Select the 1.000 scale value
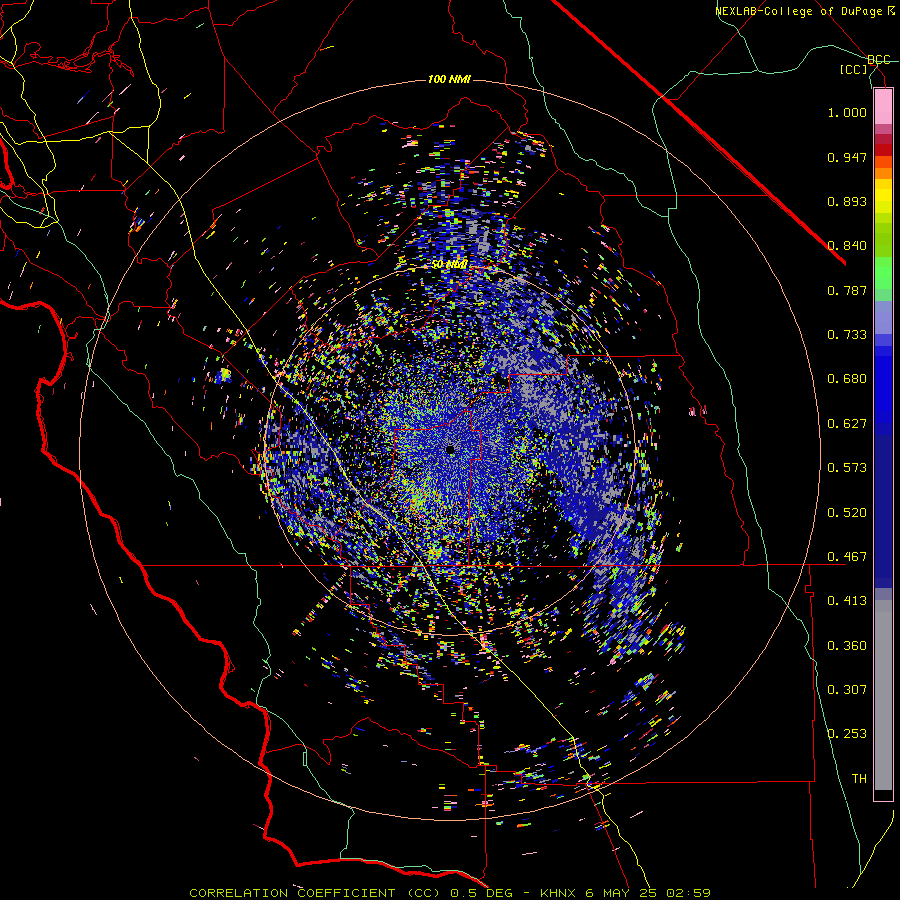900x900 pixels. pos(847,112)
